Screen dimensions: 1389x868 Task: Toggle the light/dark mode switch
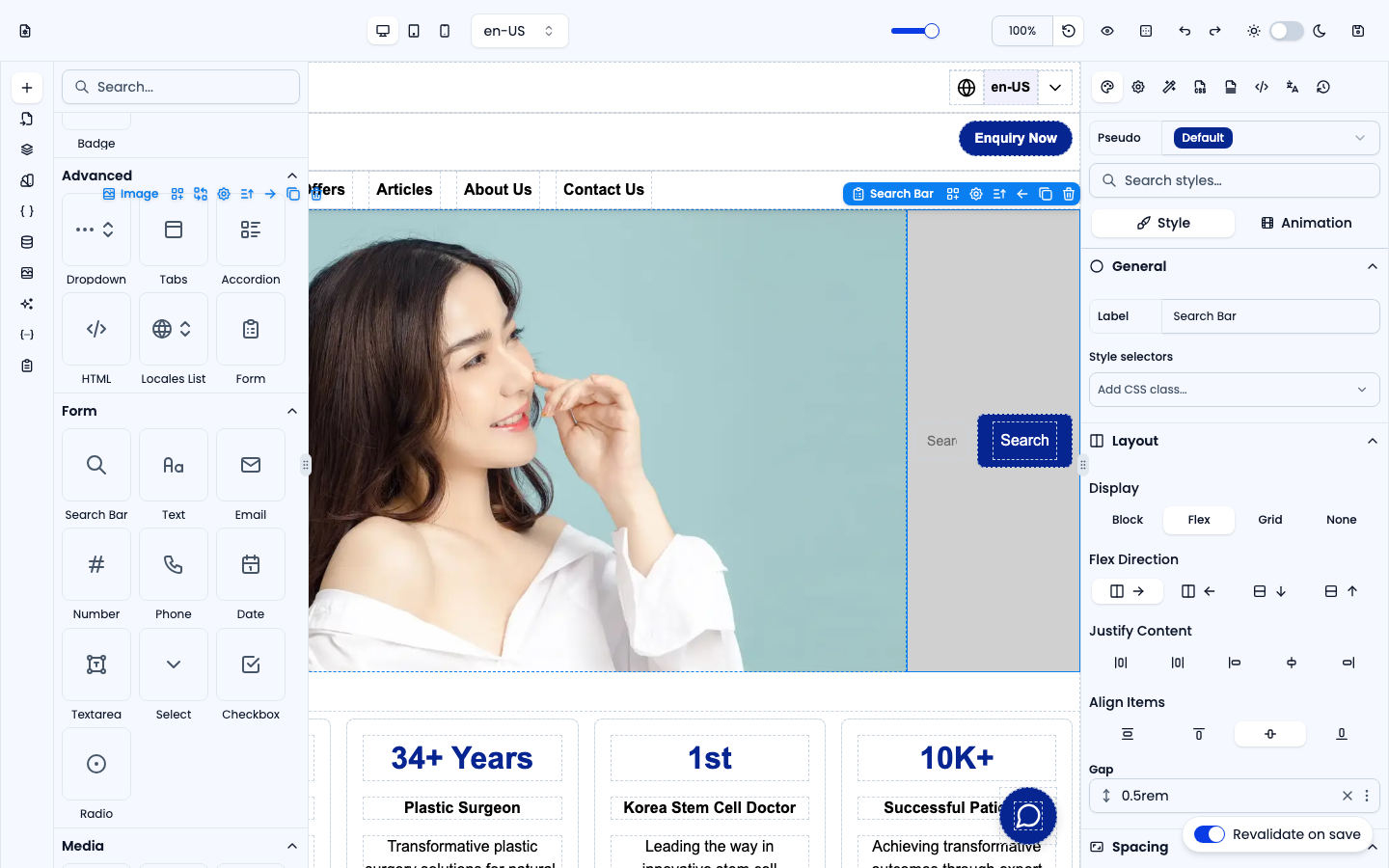click(1287, 31)
